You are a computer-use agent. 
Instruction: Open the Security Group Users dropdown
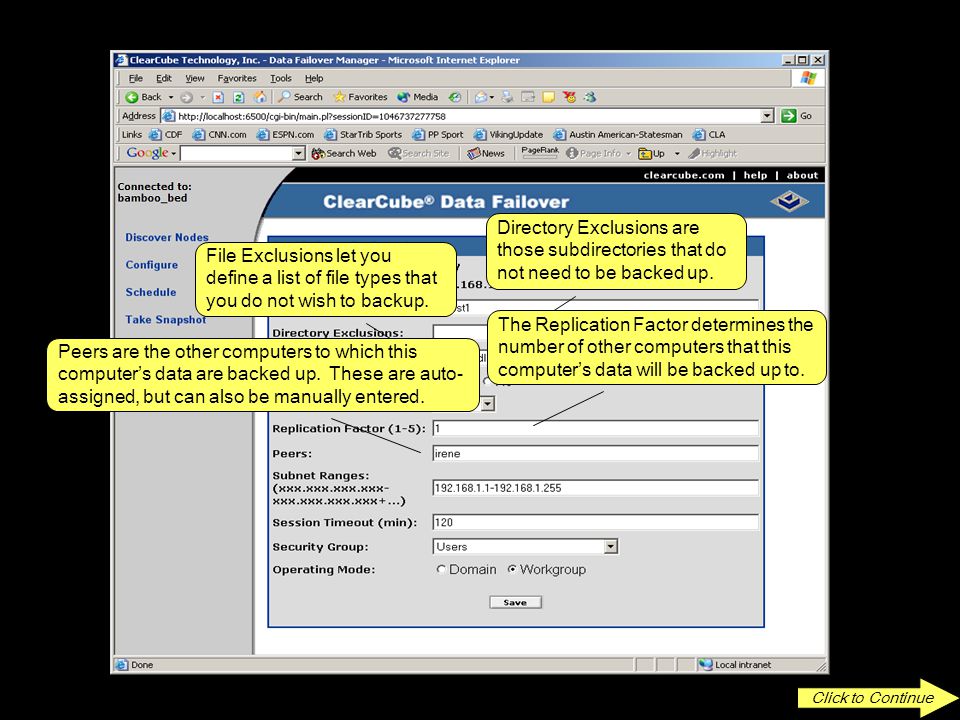tap(525, 547)
